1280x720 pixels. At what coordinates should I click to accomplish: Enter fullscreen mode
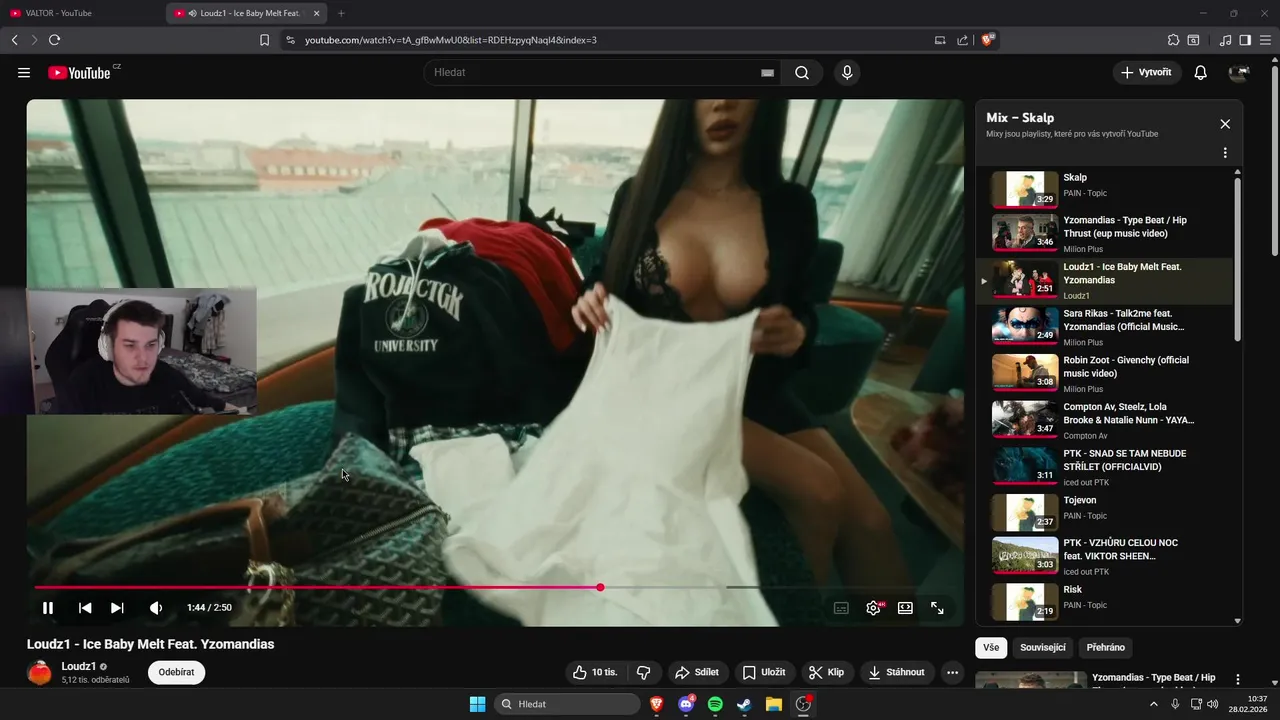(x=937, y=608)
